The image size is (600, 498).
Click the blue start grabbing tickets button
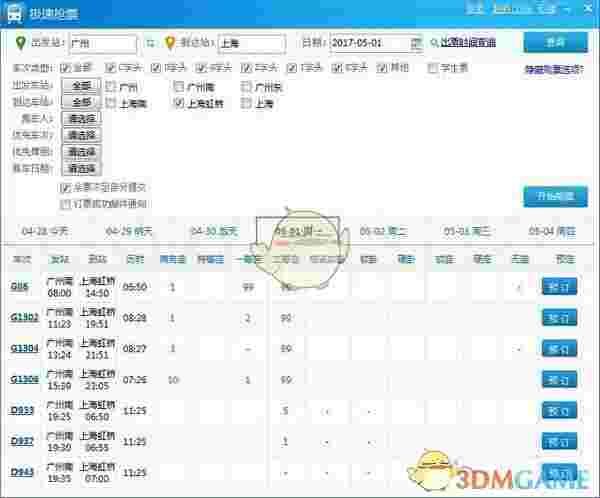click(555, 196)
